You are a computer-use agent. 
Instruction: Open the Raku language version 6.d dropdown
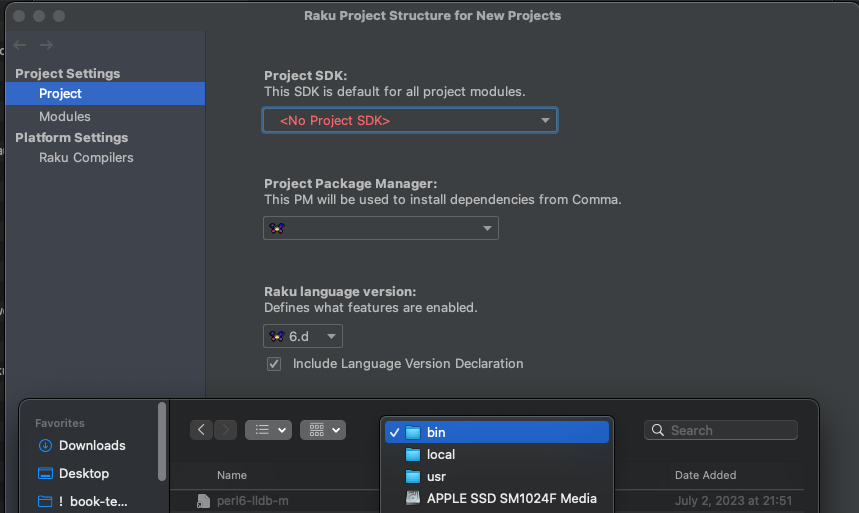(303, 336)
